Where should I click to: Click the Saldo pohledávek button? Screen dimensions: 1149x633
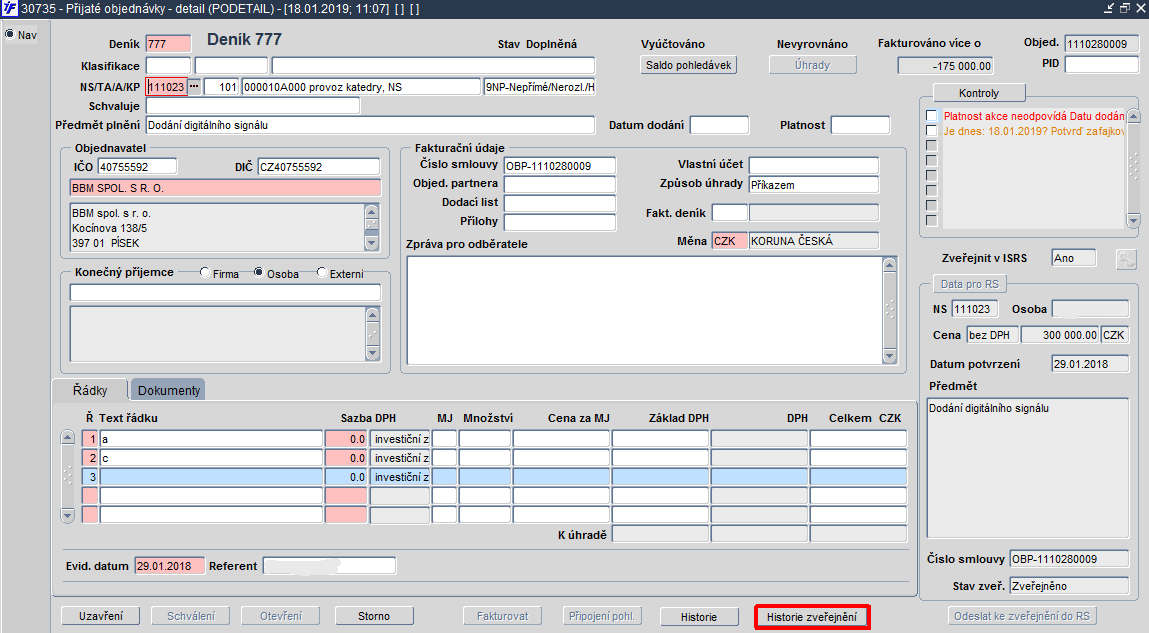point(688,64)
